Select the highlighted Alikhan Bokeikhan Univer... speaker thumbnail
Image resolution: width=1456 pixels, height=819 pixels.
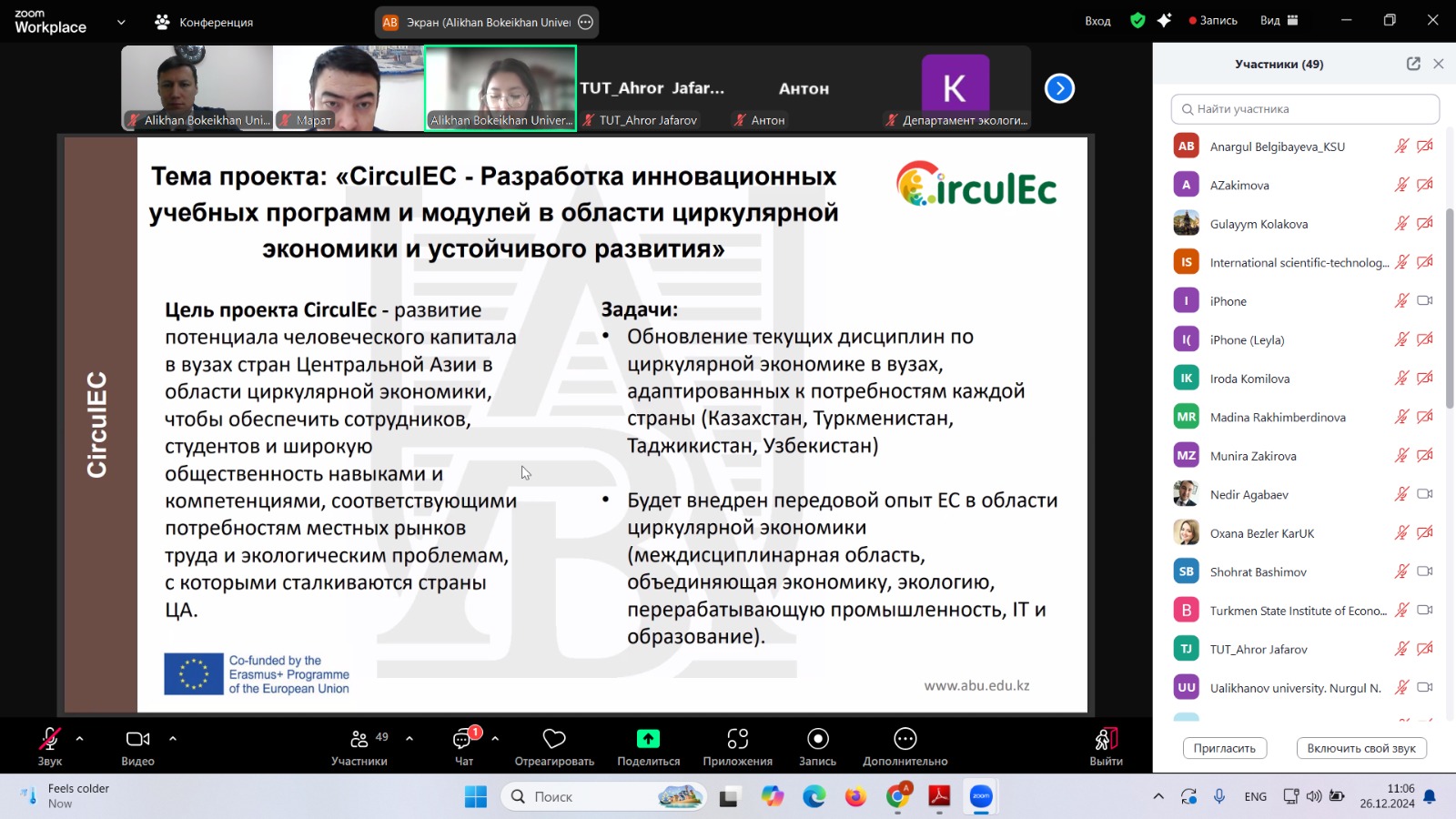[x=500, y=88]
